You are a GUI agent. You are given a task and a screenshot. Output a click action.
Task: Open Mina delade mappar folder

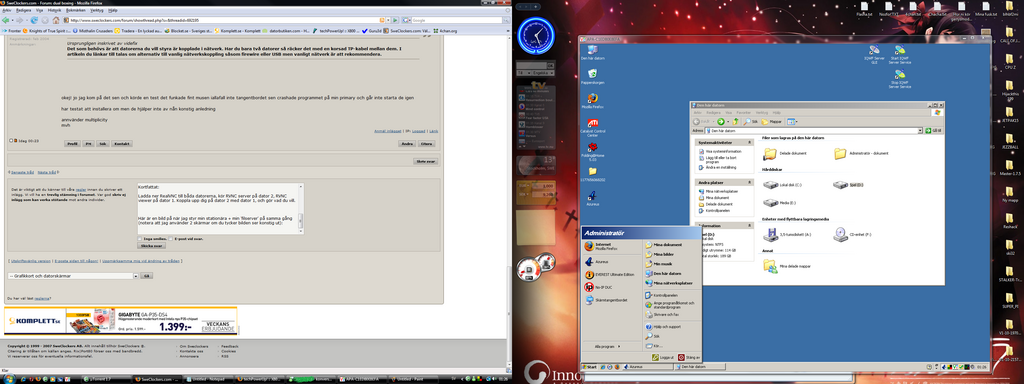coord(787,266)
